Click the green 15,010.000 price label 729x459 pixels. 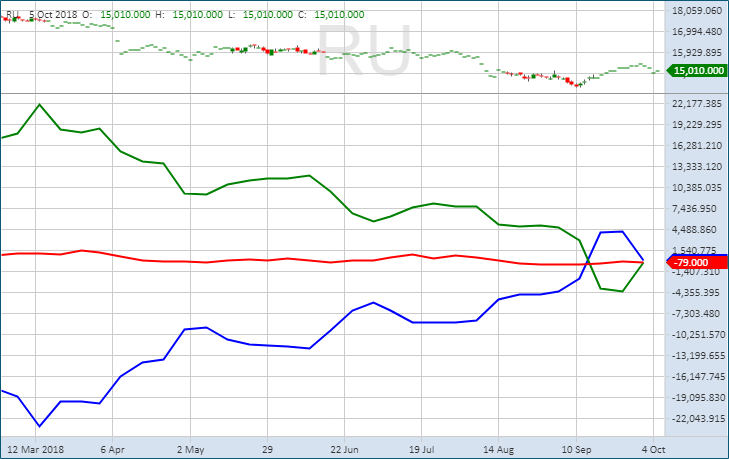tap(697, 71)
